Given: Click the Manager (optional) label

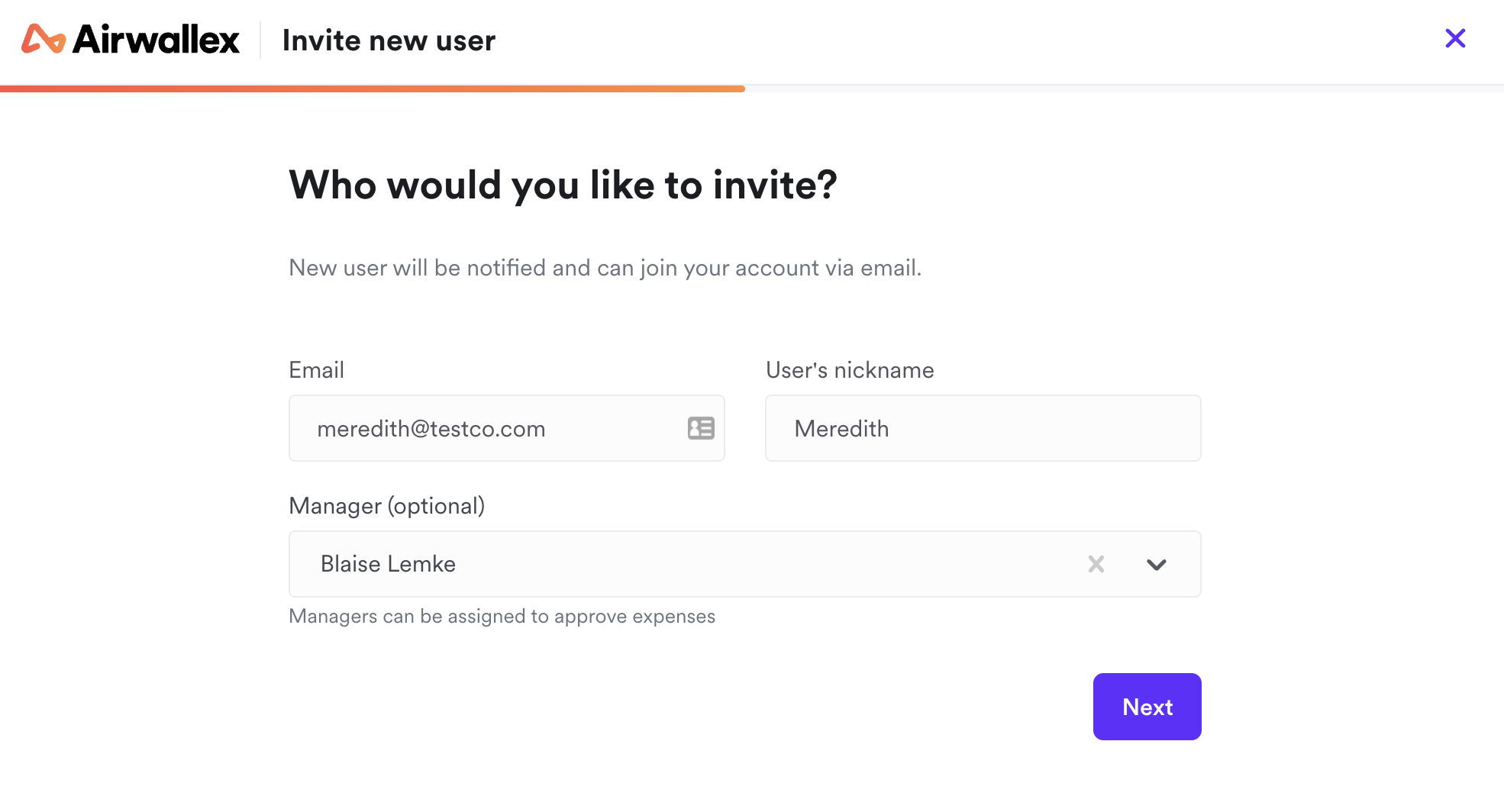Looking at the screenshot, I should click(387, 506).
